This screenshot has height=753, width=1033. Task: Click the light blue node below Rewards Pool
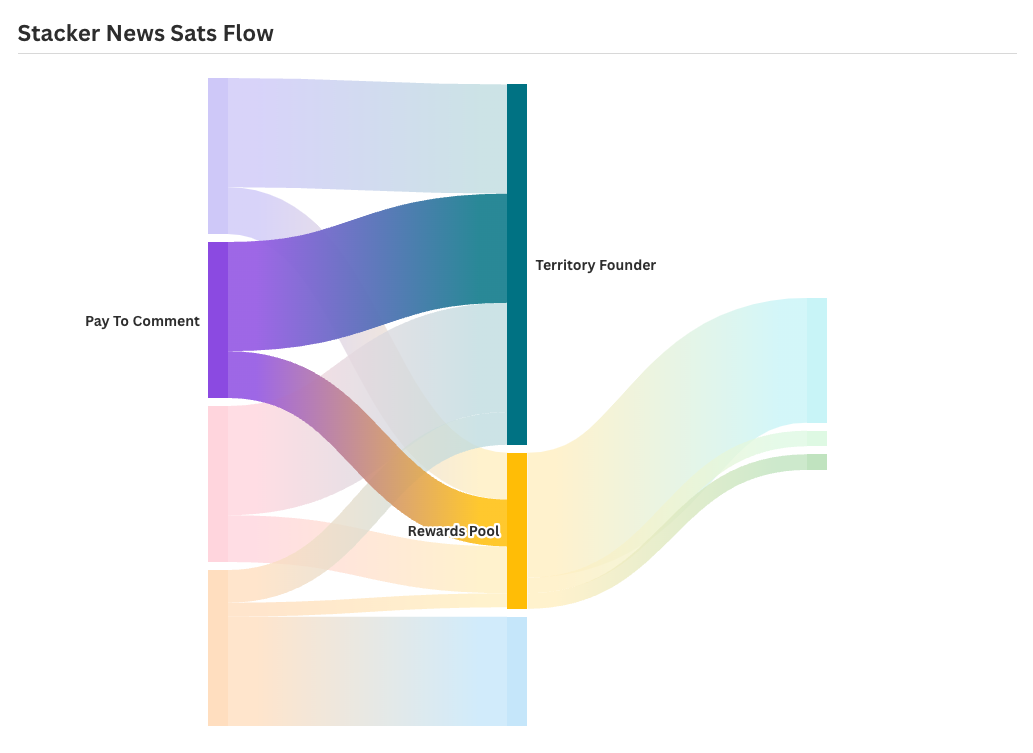coord(517,671)
